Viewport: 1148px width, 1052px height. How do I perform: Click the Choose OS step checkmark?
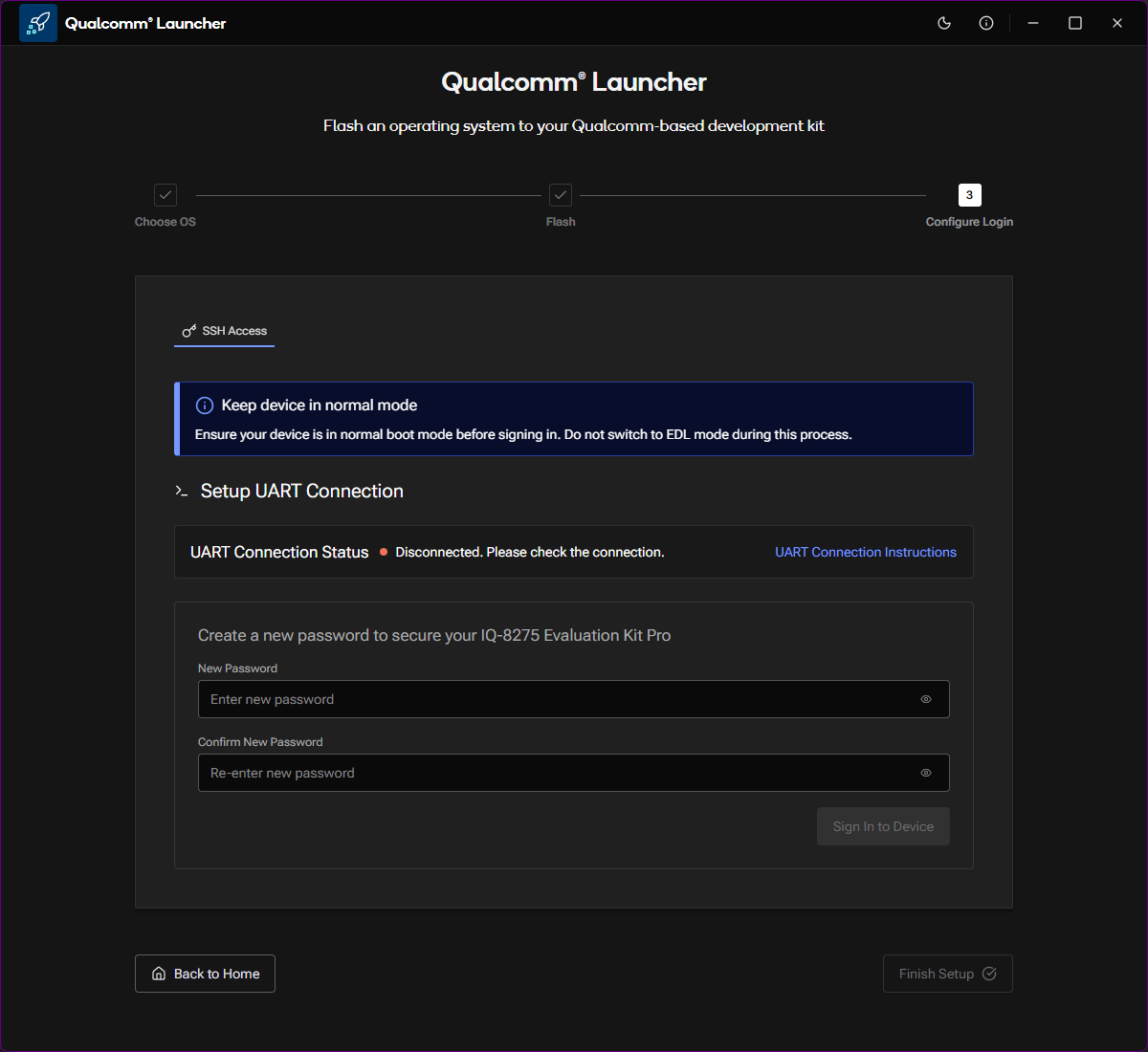coord(166,195)
